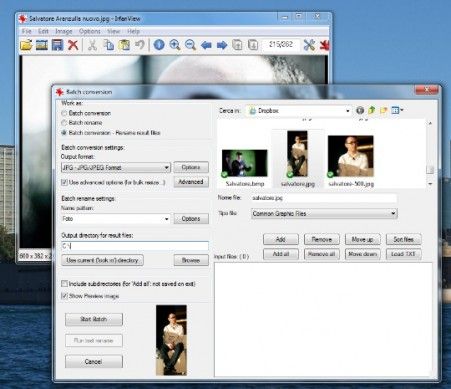The image size is (451, 389).
Task: Toggle Use advanced options for bulk resize
Action: coord(64,182)
